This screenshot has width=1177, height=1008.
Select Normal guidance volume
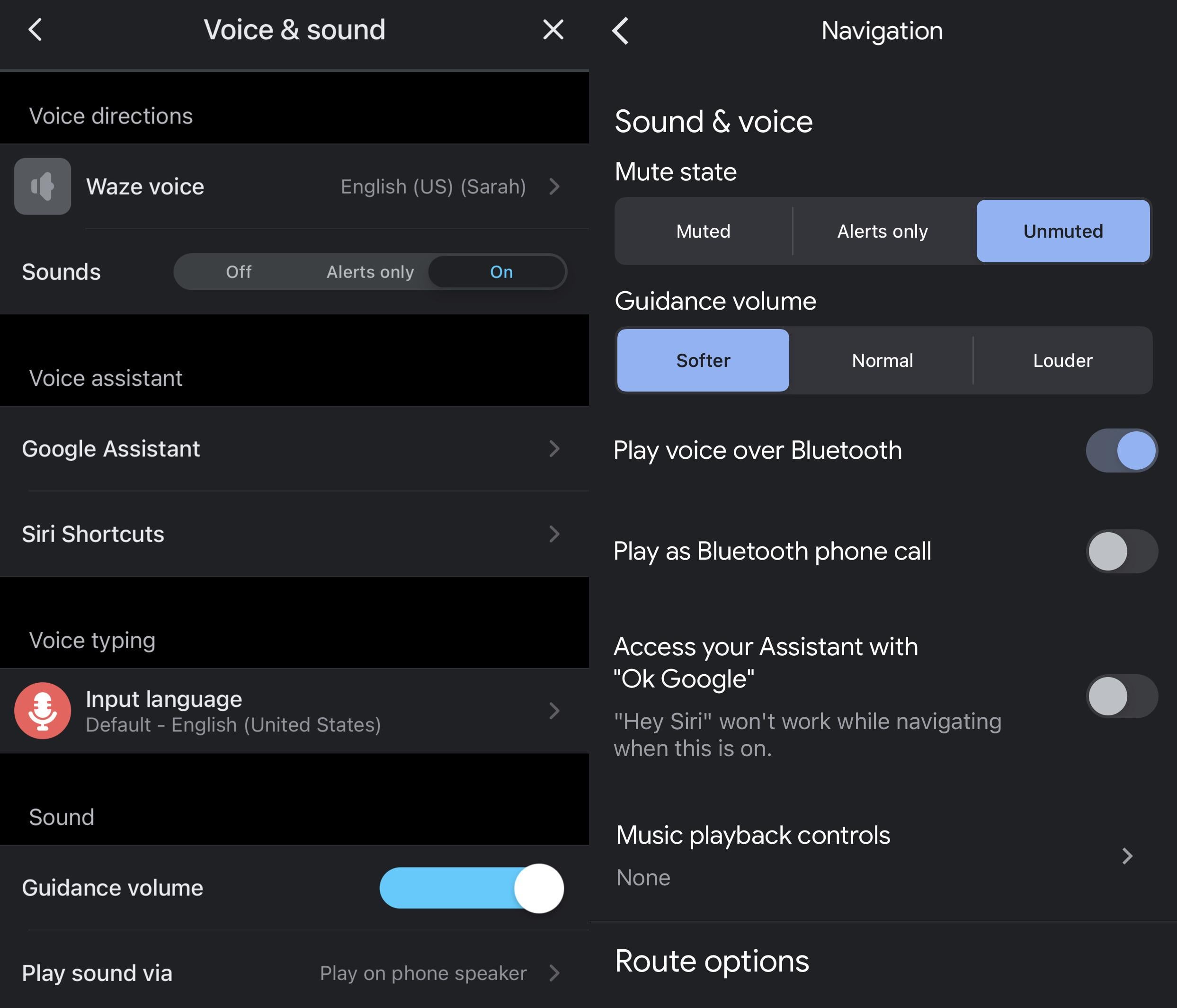click(882, 360)
